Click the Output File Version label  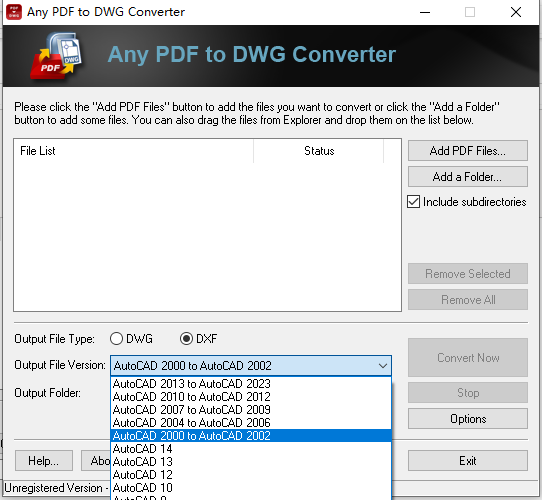pyautogui.click(x=60, y=365)
